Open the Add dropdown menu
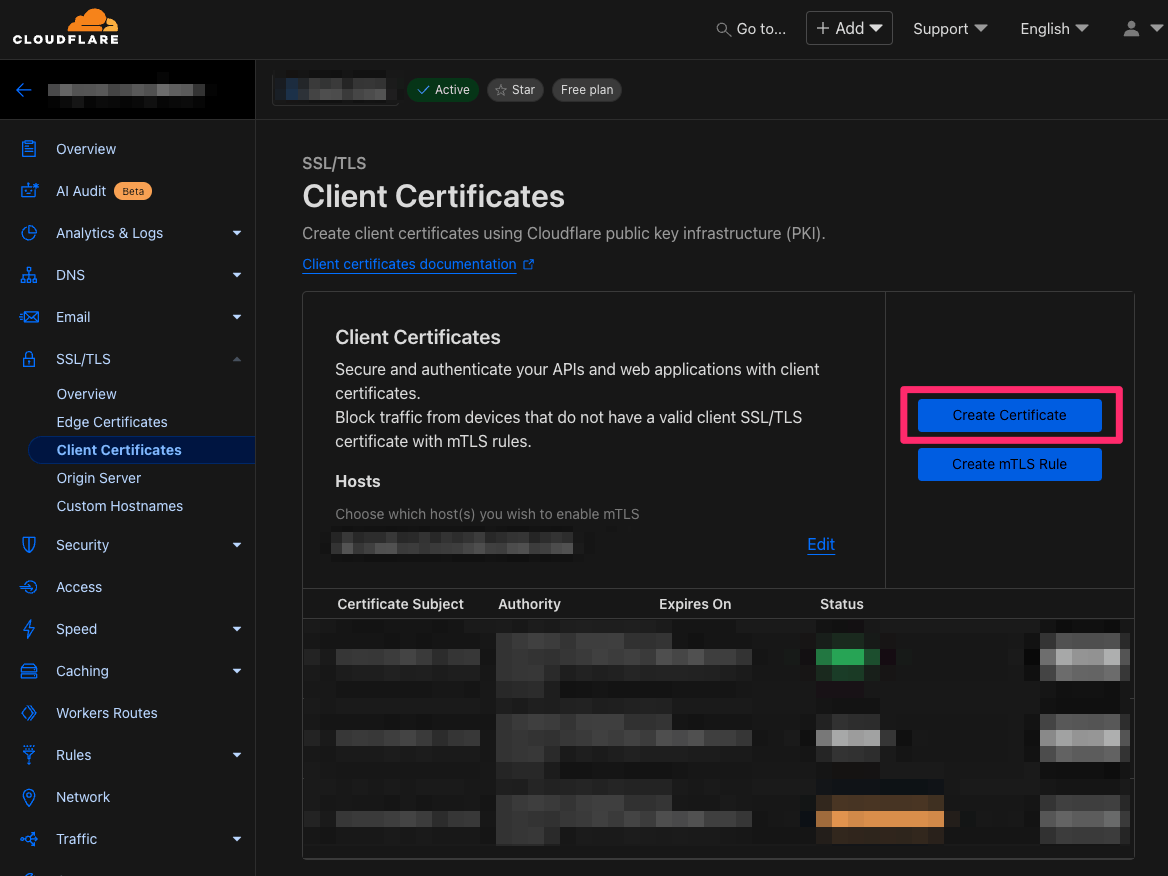 pos(848,27)
